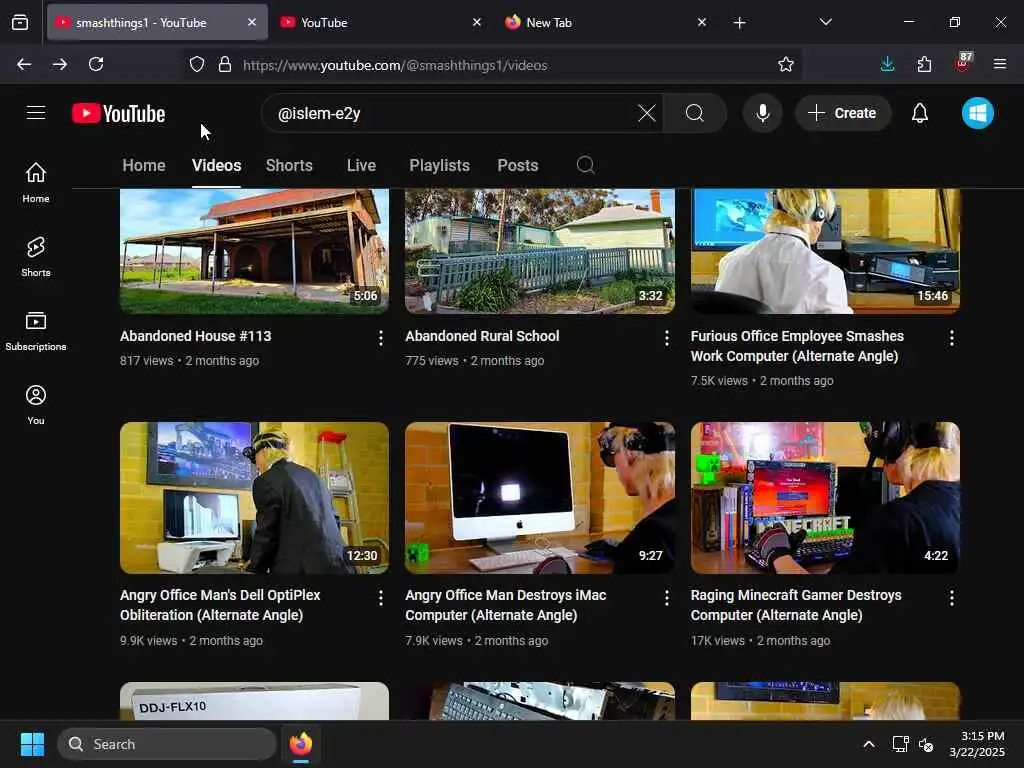Image resolution: width=1024 pixels, height=768 pixels.
Task: View site security lock information
Action: click(225, 64)
